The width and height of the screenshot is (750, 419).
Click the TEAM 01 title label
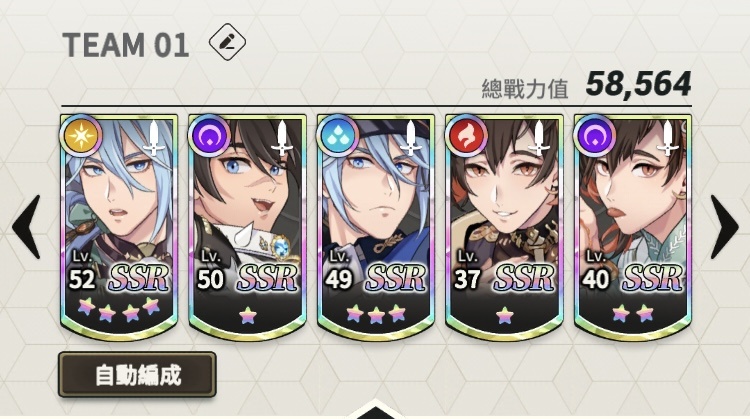[126, 45]
